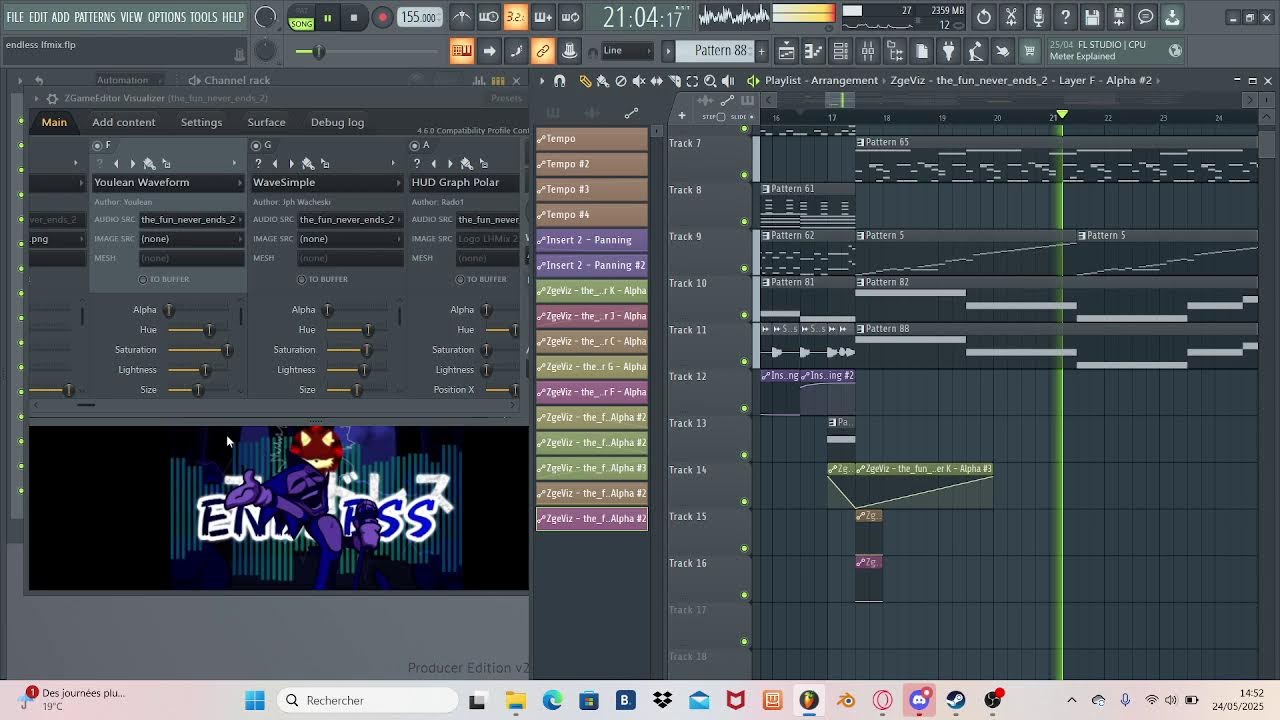Image resolution: width=1280 pixels, height=720 pixels.
Task: Toggle TO BUFFER under HUD Graph Polar
Action: 481,279
